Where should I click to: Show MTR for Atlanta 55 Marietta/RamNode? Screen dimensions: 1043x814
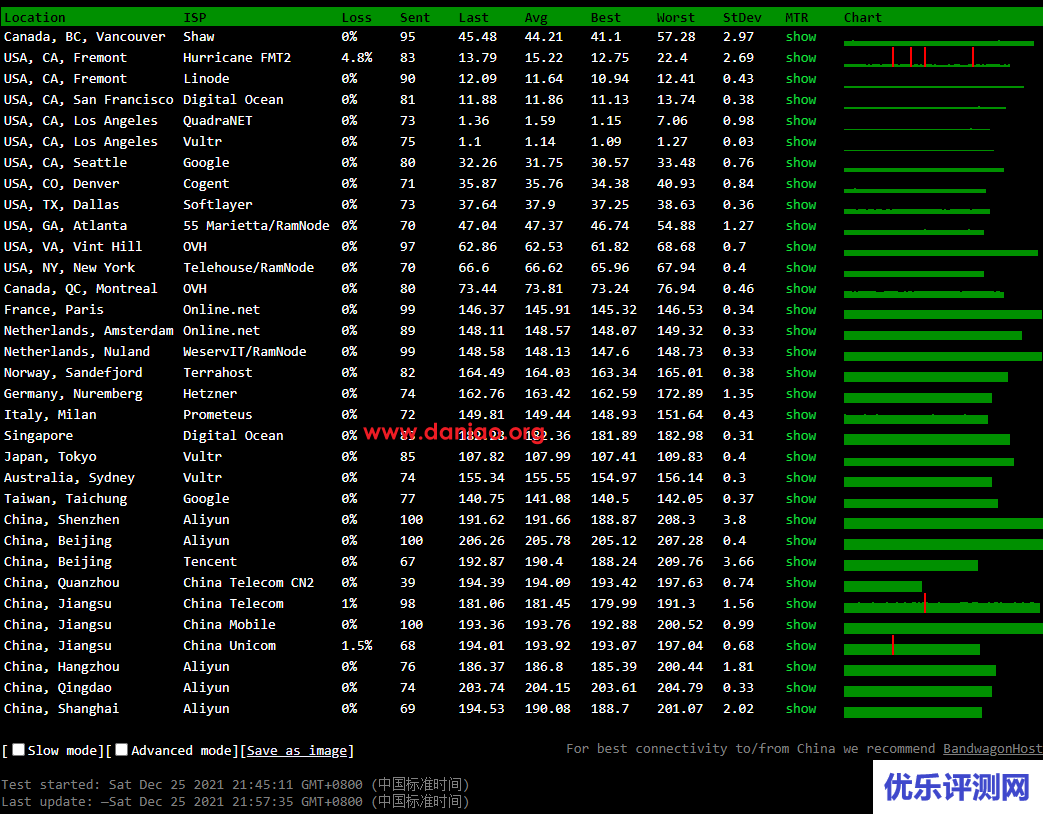[801, 225]
